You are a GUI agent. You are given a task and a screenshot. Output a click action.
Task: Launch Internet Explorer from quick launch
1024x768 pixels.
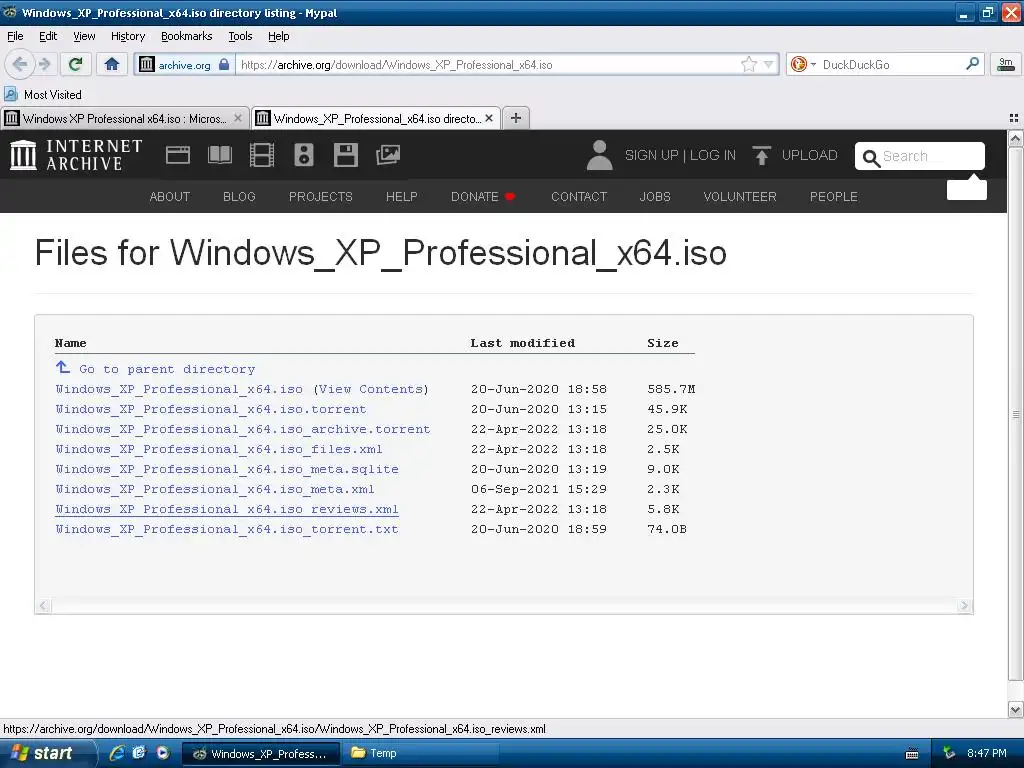[x=118, y=753]
